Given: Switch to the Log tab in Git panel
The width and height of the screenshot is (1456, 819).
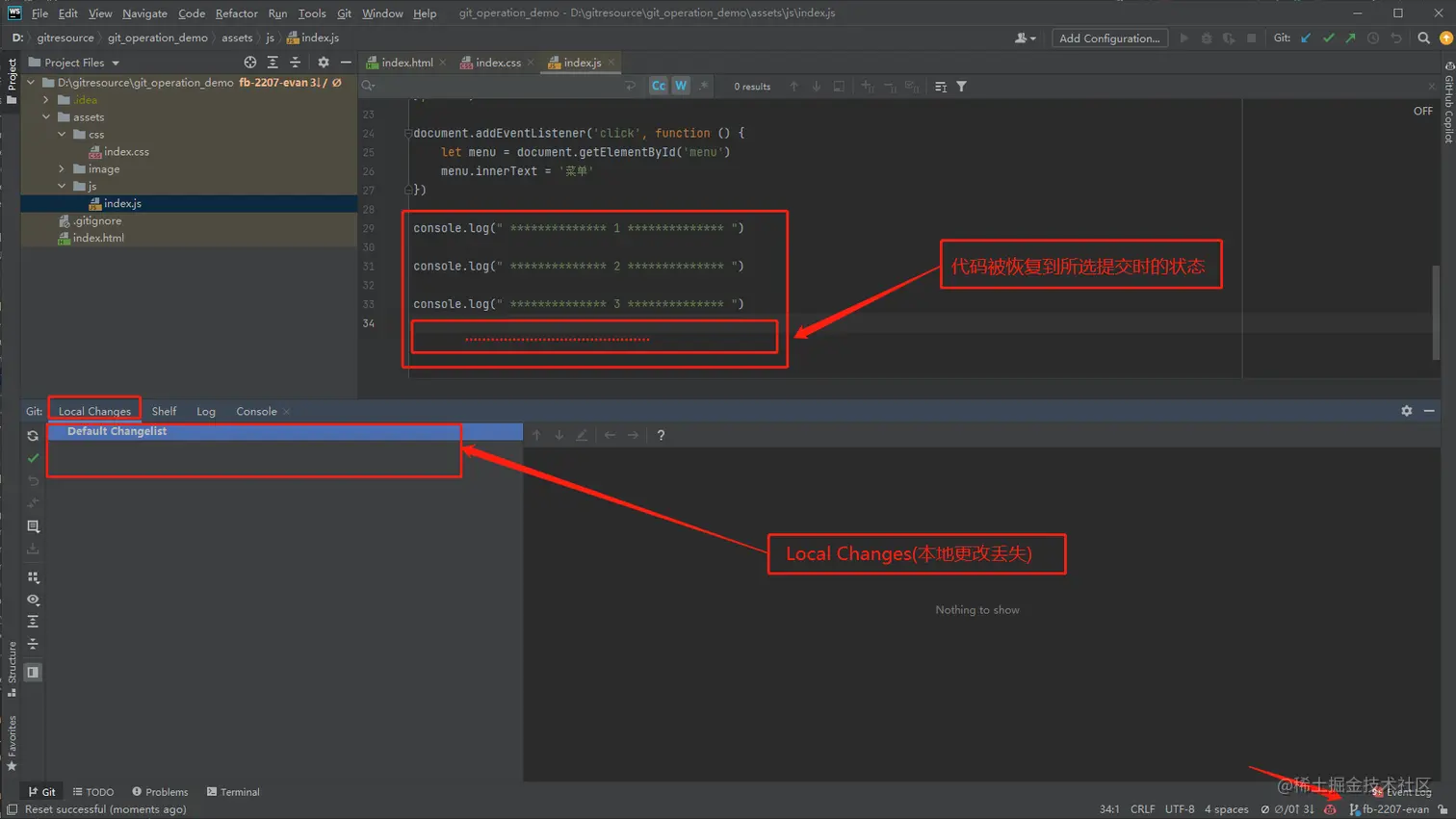Looking at the screenshot, I should click(x=206, y=411).
